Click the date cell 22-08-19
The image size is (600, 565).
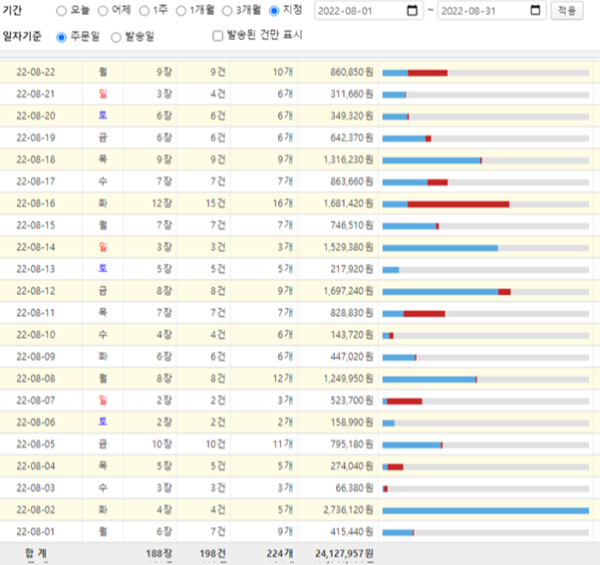coord(36,137)
